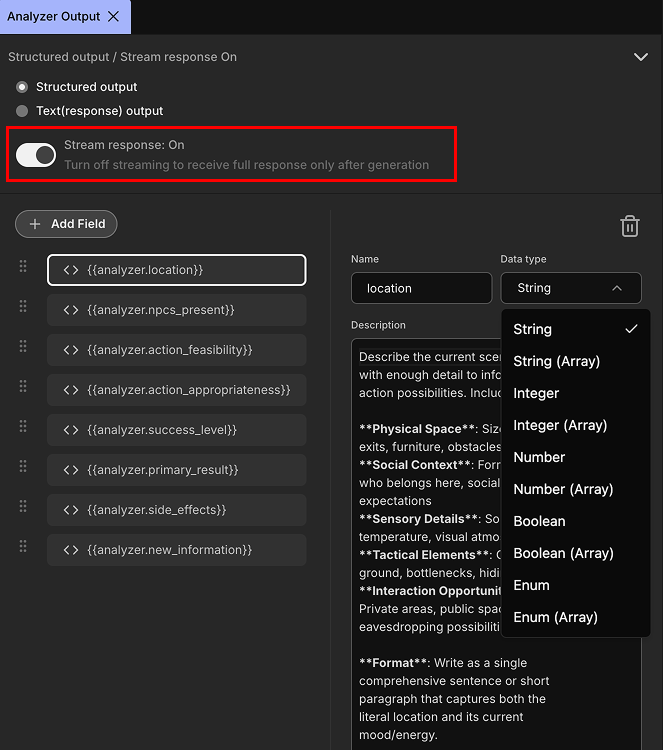Choose Boolean data type
This screenshot has height=750, width=663.
click(575, 521)
